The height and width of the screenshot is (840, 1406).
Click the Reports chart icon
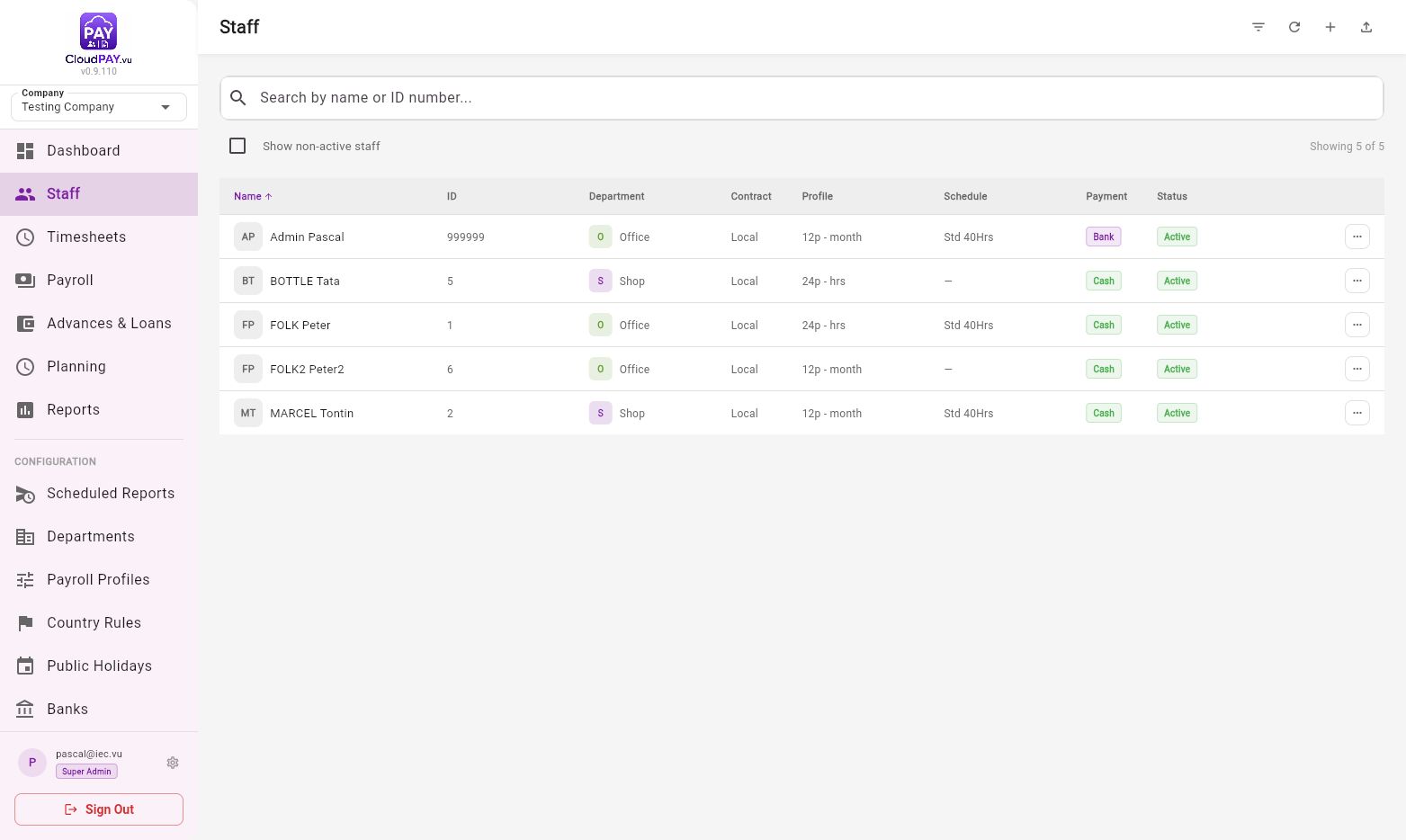coord(25,410)
